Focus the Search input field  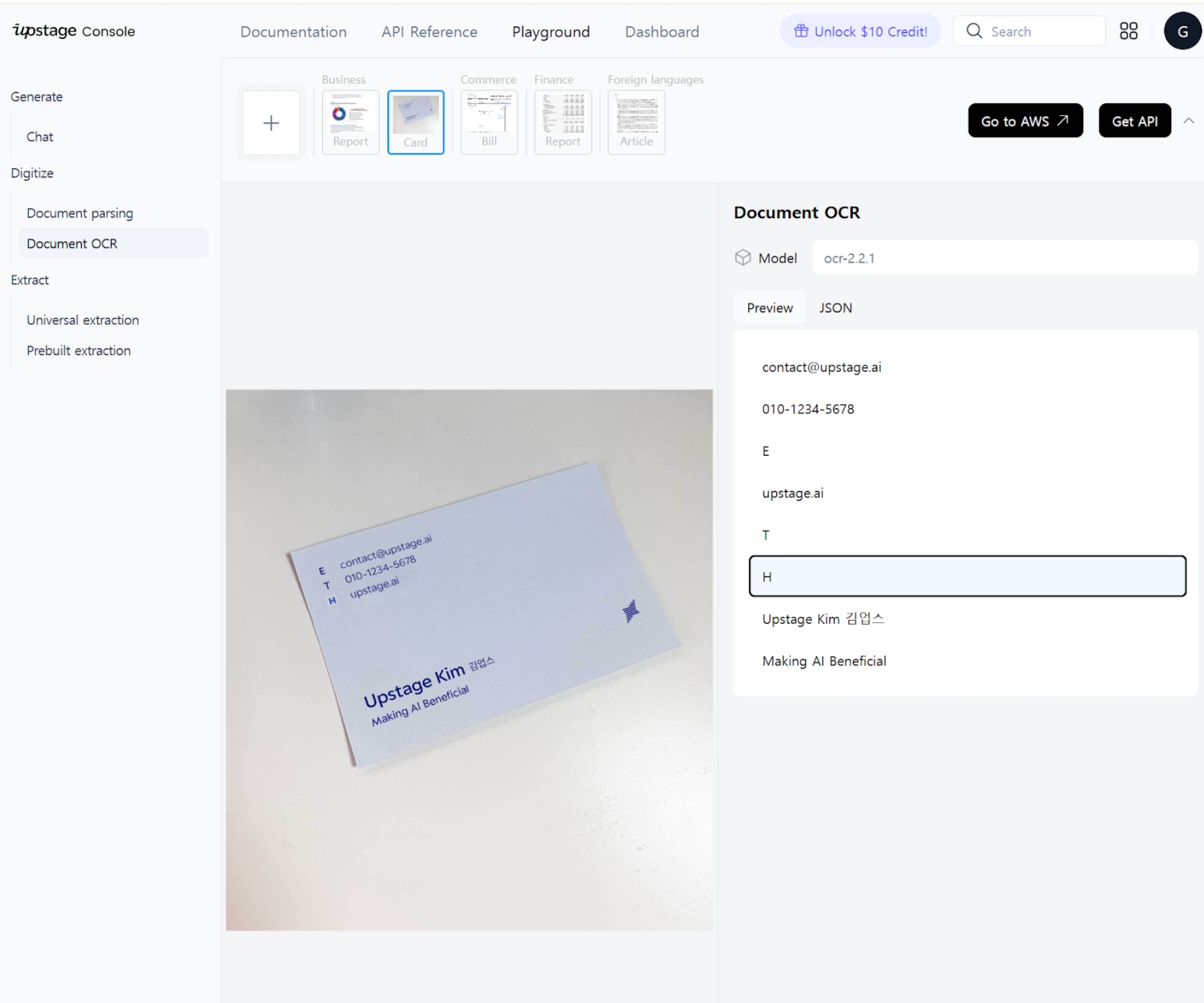[x=1029, y=31]
